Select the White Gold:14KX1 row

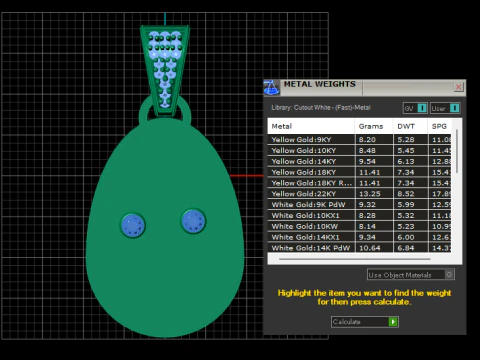coord(359,237)
